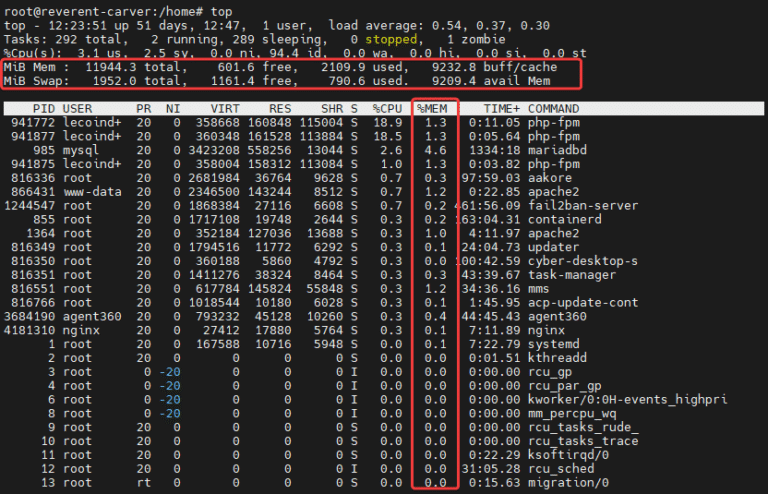Click the RES column header
The height and width of the screenshot is (494, 768).
coord(280,109)
